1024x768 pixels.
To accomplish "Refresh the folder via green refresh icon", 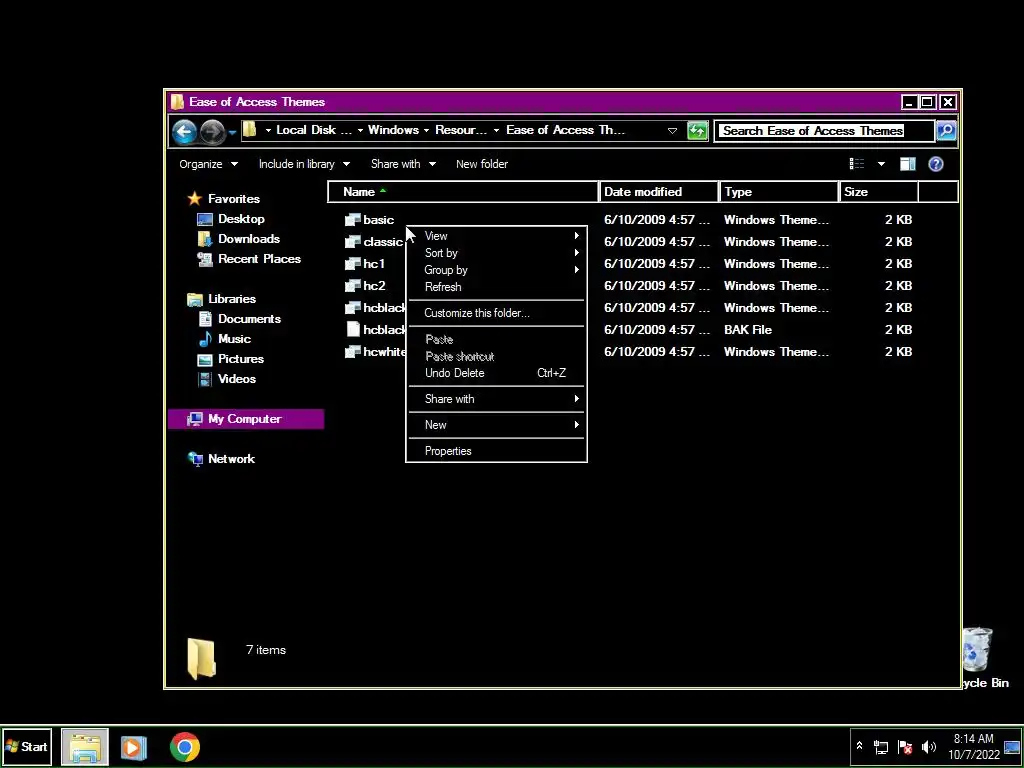I will click(697, 131).
